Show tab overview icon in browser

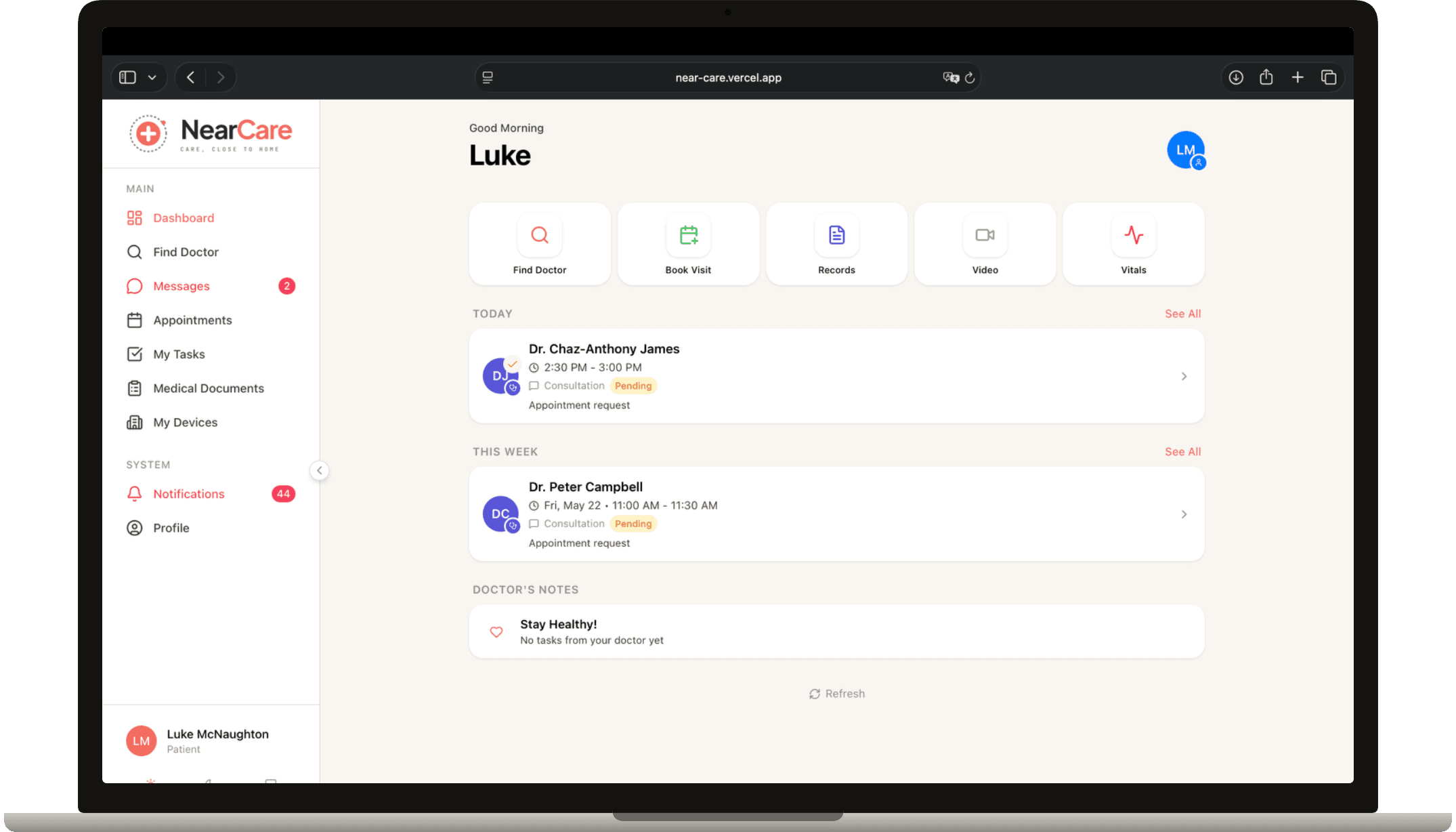(1329, 77)
